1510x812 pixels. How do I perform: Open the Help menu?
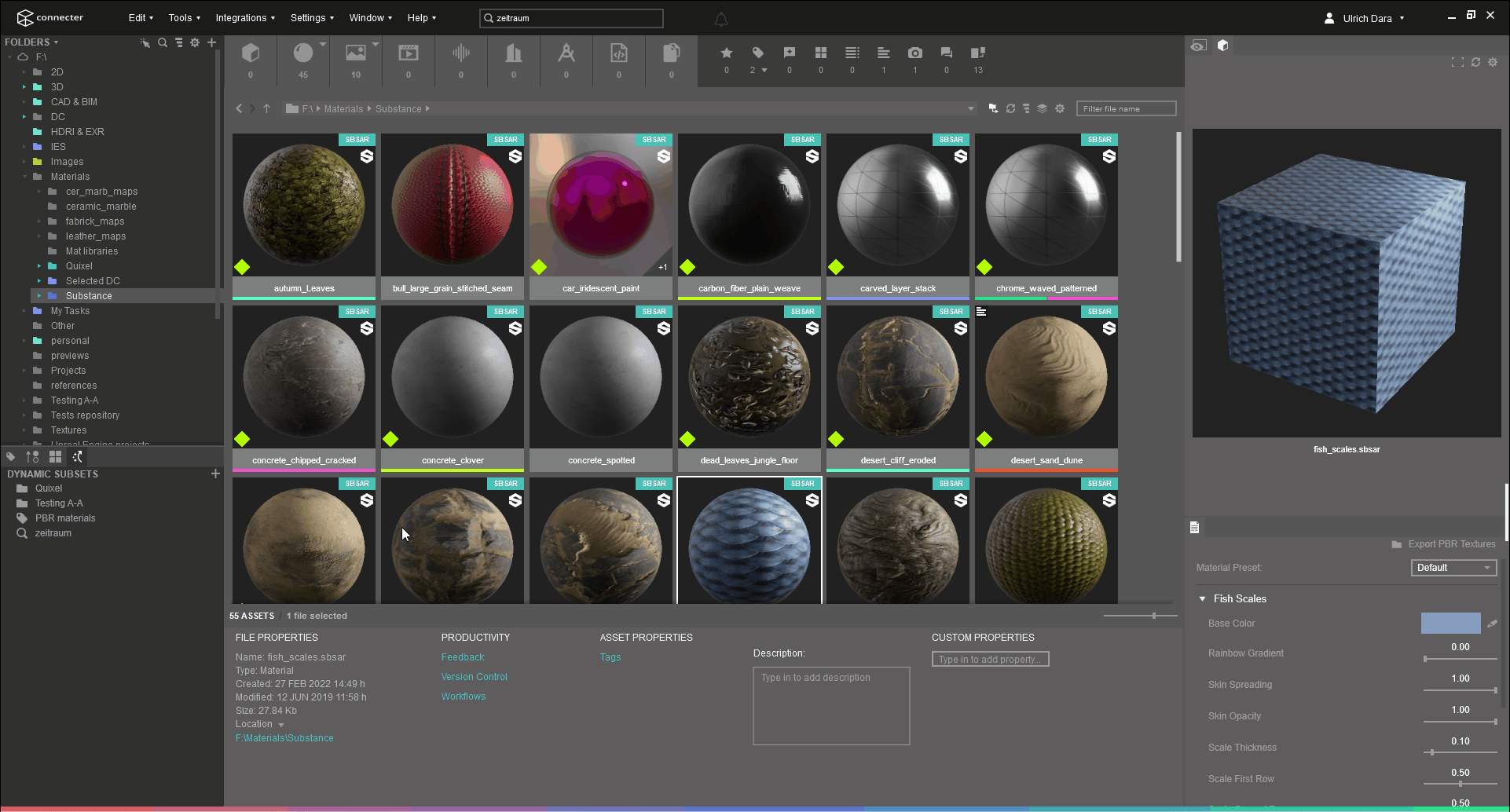point(421,18)
